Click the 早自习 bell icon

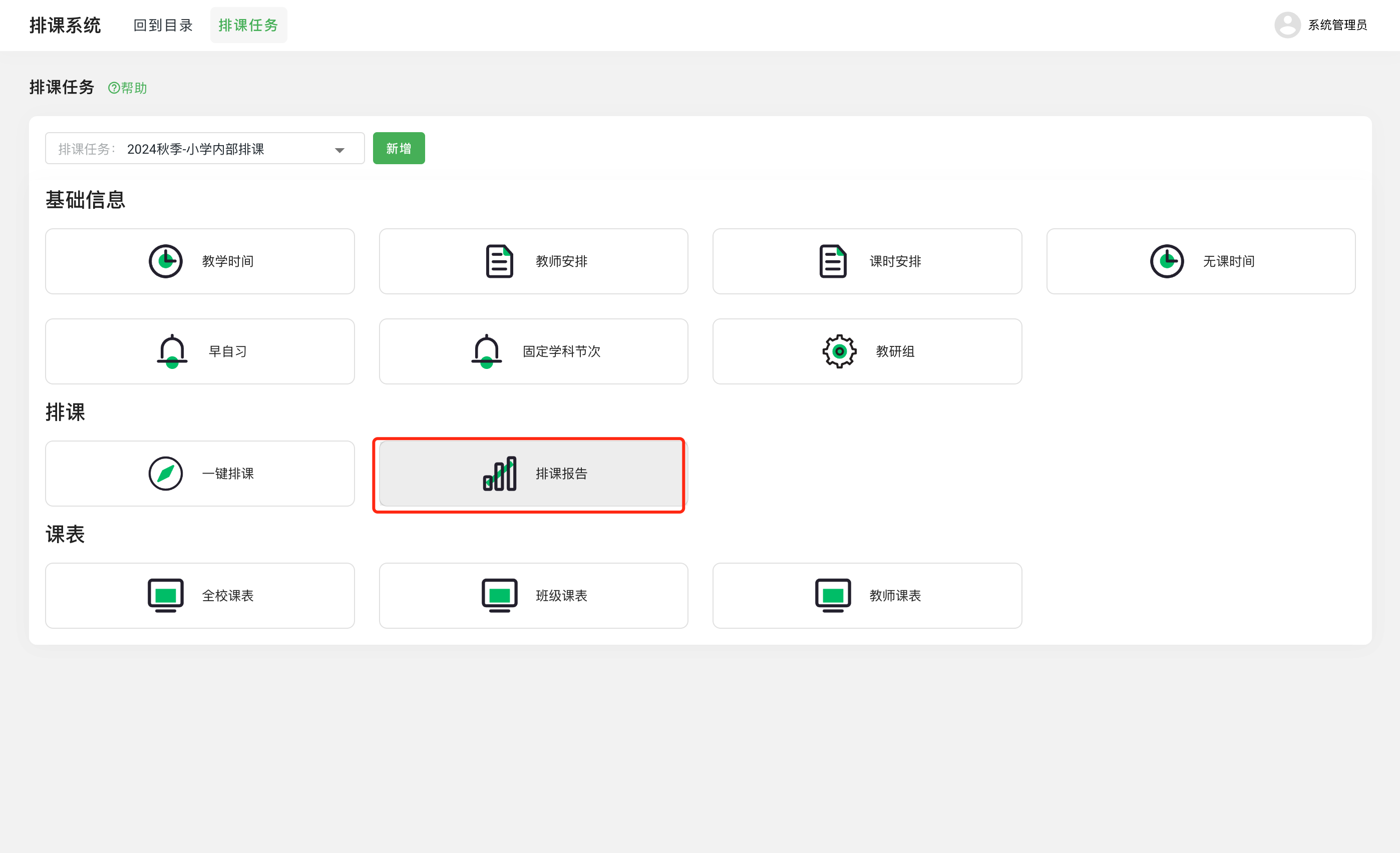[172, 351]
